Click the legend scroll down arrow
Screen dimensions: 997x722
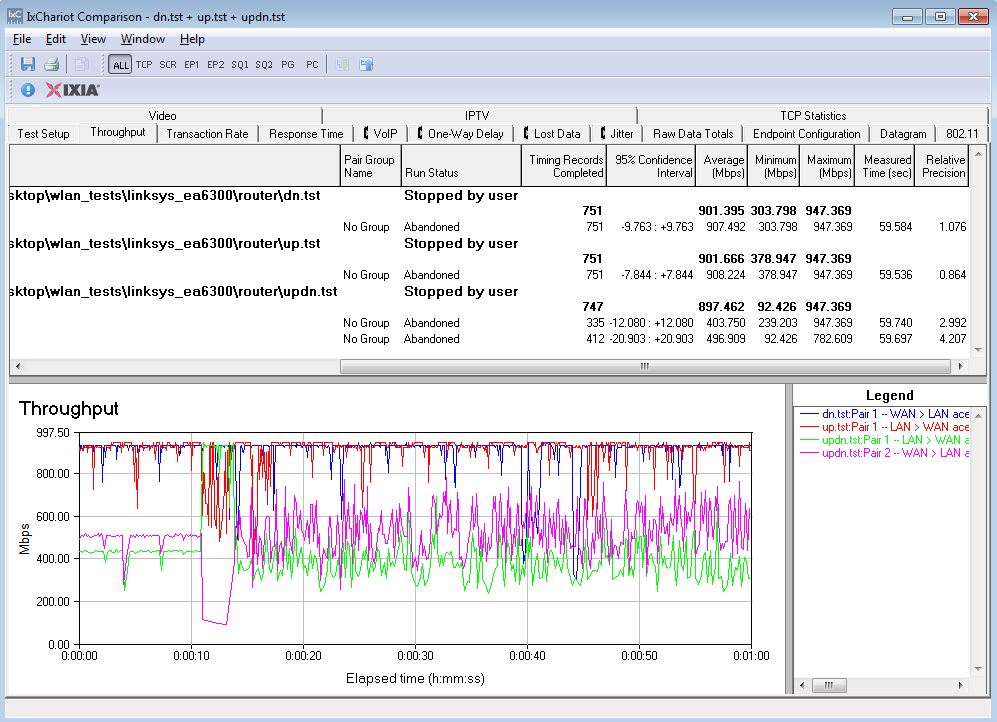tap(978, 669)
